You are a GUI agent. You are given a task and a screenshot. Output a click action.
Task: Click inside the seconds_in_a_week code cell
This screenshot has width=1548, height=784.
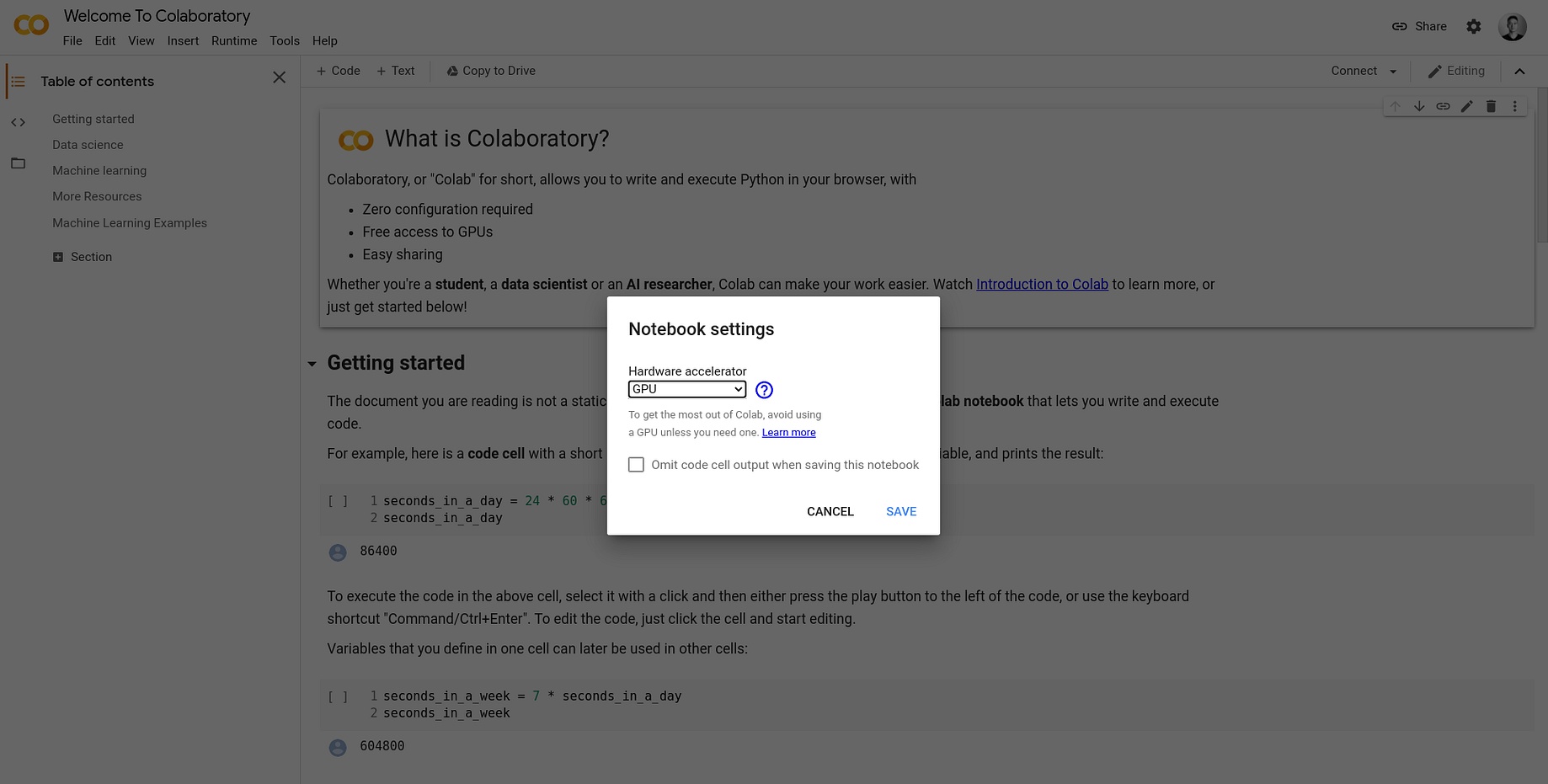(x=926, y=705)
